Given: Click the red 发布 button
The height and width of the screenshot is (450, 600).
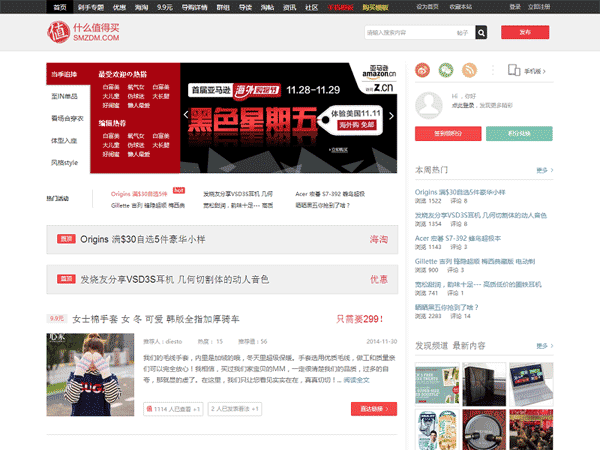Looking at the screenshot, I should pyautogui.click(x=525, y=32).
